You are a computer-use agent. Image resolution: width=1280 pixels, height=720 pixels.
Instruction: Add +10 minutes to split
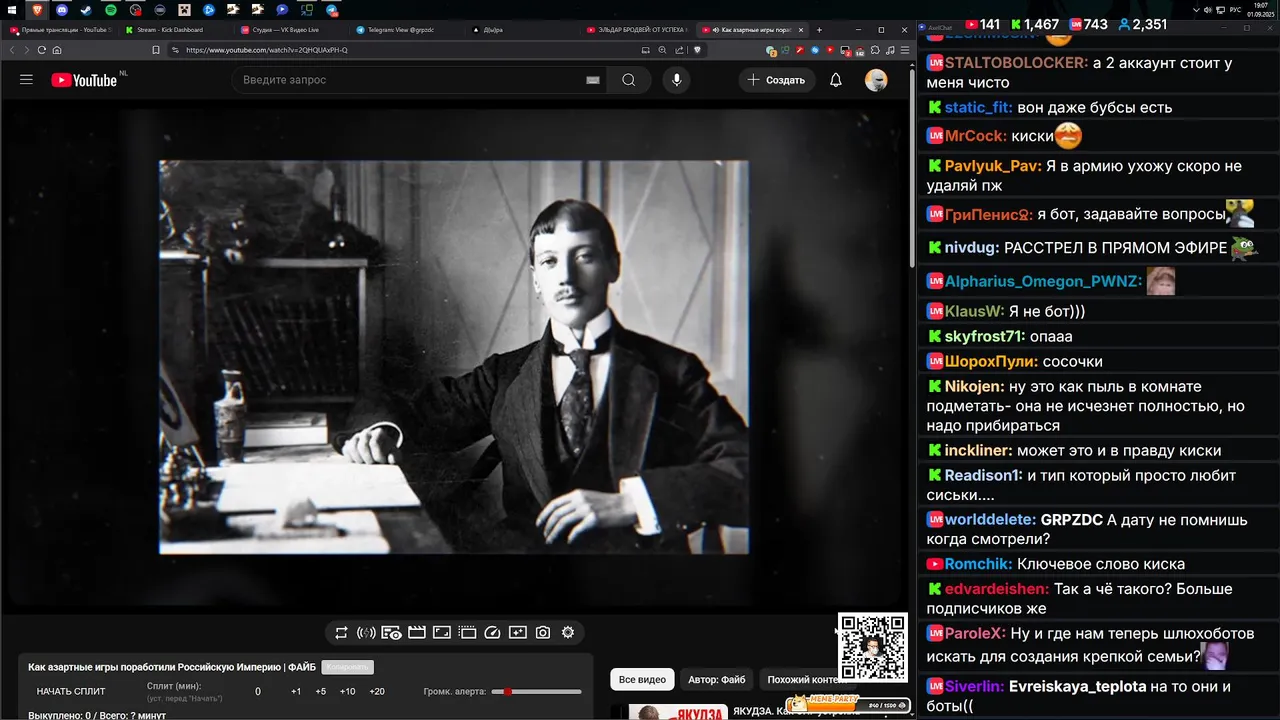click(347, 691)
